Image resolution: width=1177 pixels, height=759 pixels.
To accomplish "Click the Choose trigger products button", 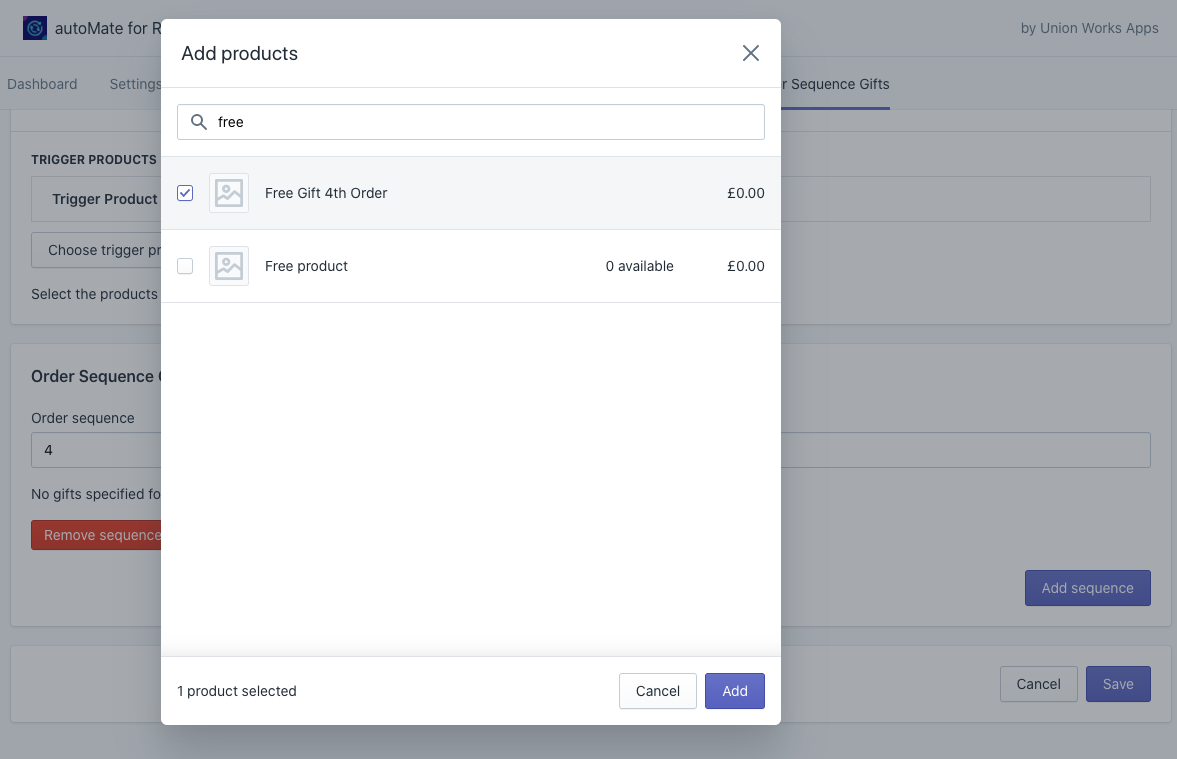I will (x=97, y=250).
